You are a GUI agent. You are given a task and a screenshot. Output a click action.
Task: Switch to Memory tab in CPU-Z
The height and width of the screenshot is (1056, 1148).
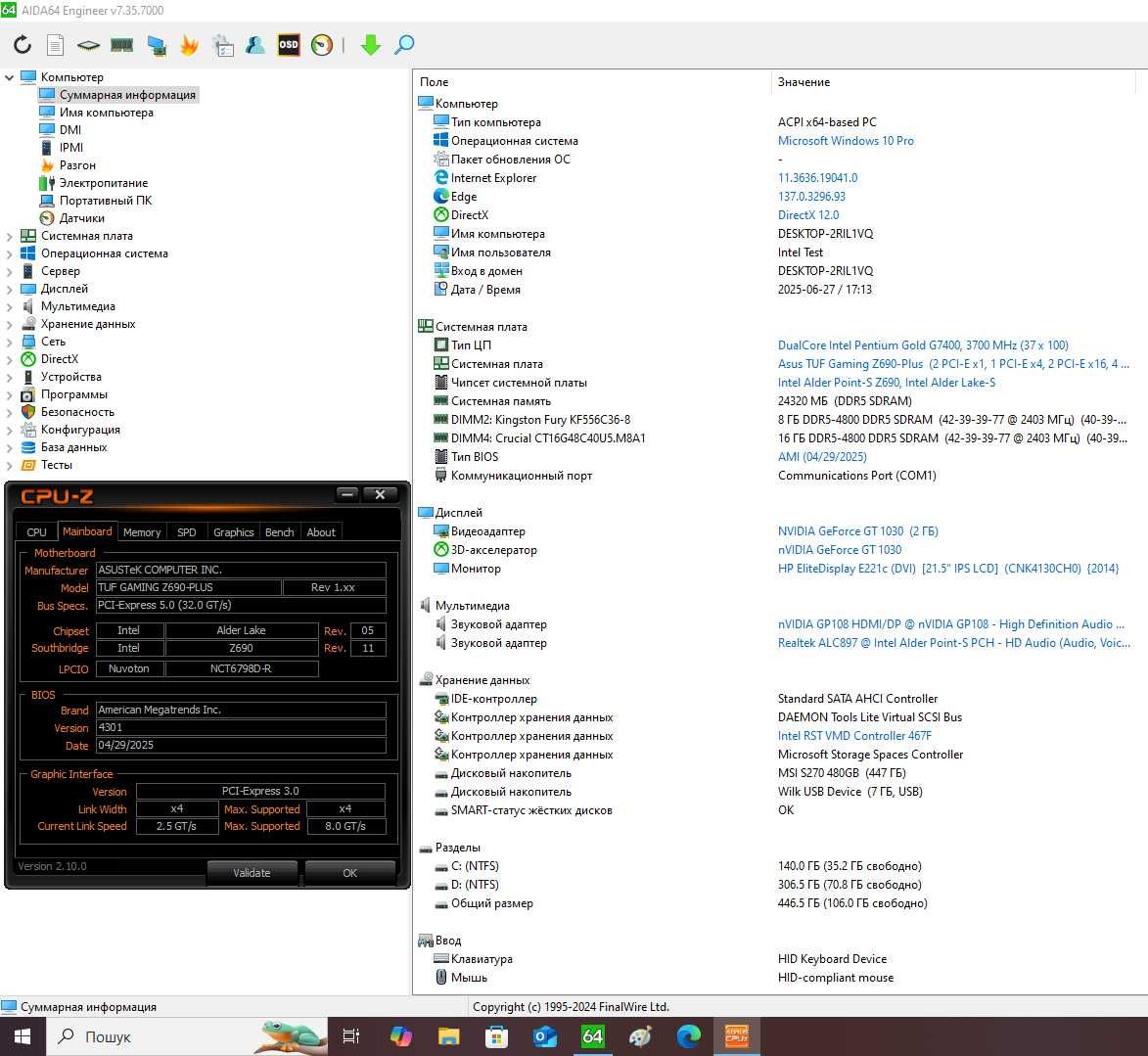coord(142,532)
